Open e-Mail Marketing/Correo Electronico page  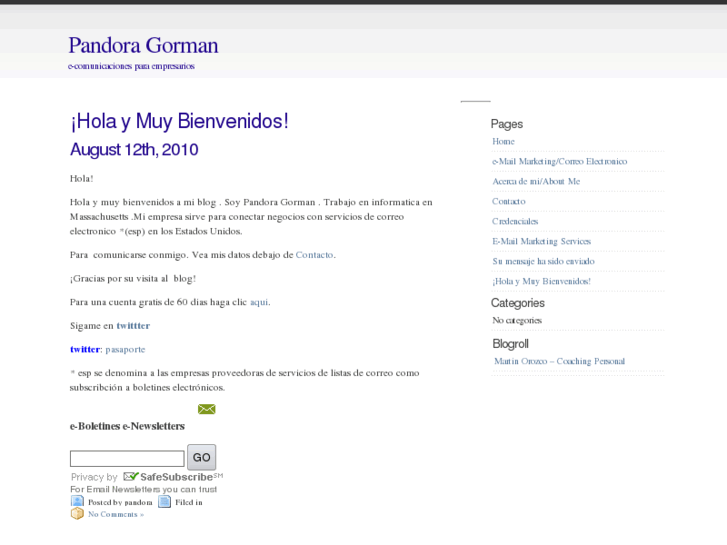click(559, 161)
